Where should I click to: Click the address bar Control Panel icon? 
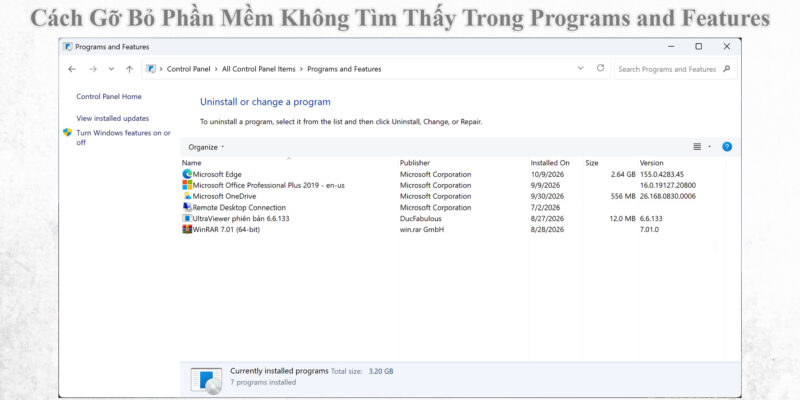point(151,69)
